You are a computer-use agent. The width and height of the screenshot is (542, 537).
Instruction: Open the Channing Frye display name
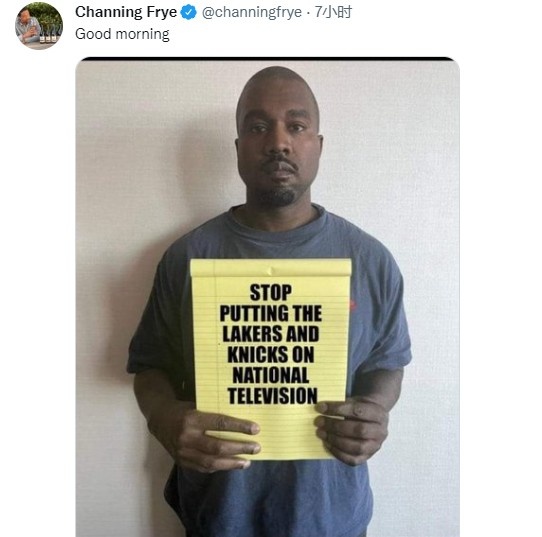pos(126,12)
